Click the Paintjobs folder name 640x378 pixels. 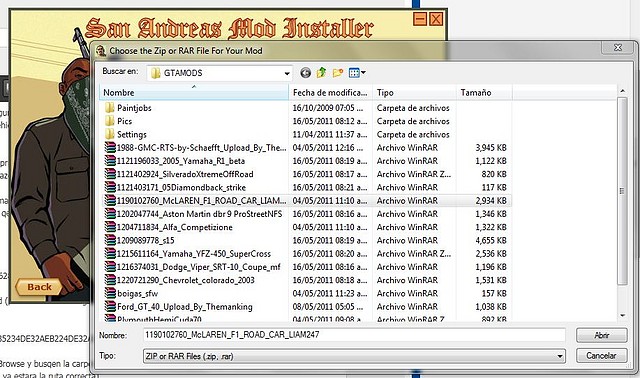coord(134,108)
